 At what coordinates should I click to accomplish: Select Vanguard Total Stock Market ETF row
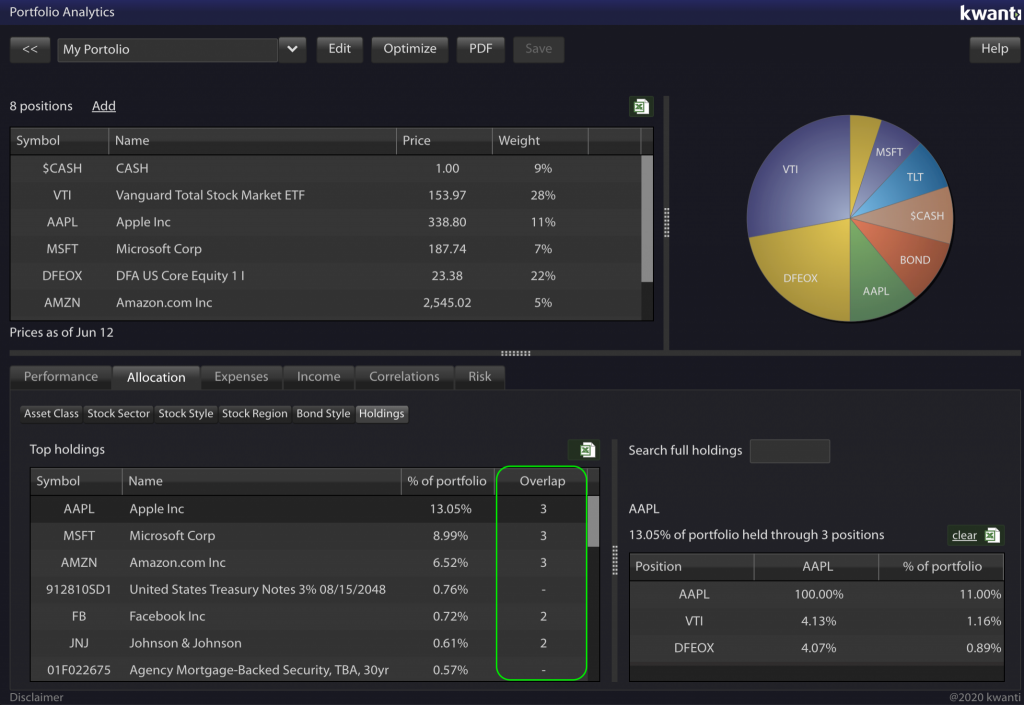tap(326, 195)
